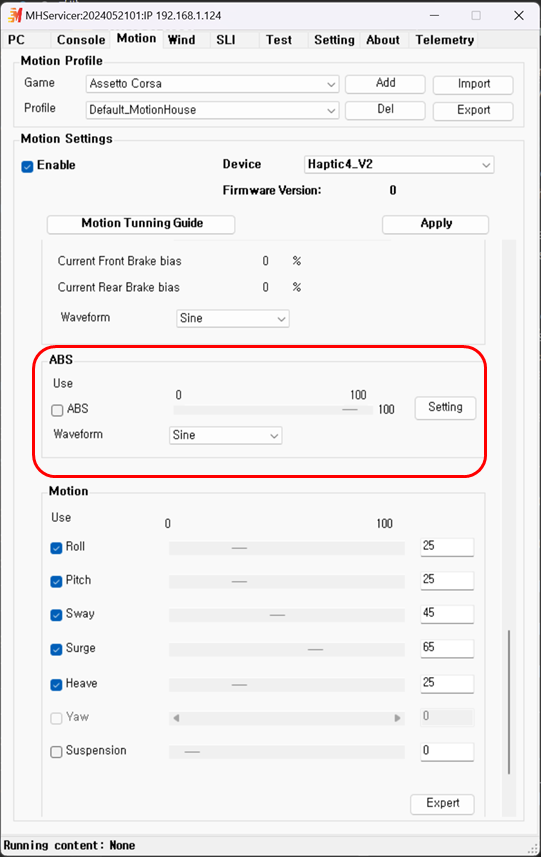Screen dimensions: 541x857
Task: Switch to the Telemetry tab
Action: (444, 40)
